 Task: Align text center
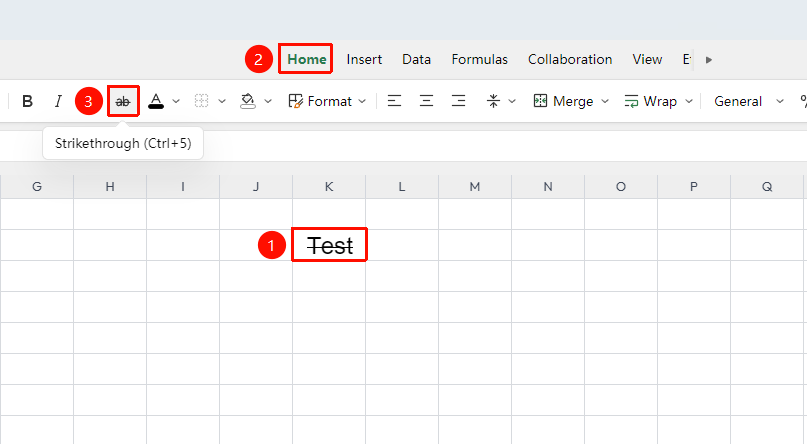[426, 101]
